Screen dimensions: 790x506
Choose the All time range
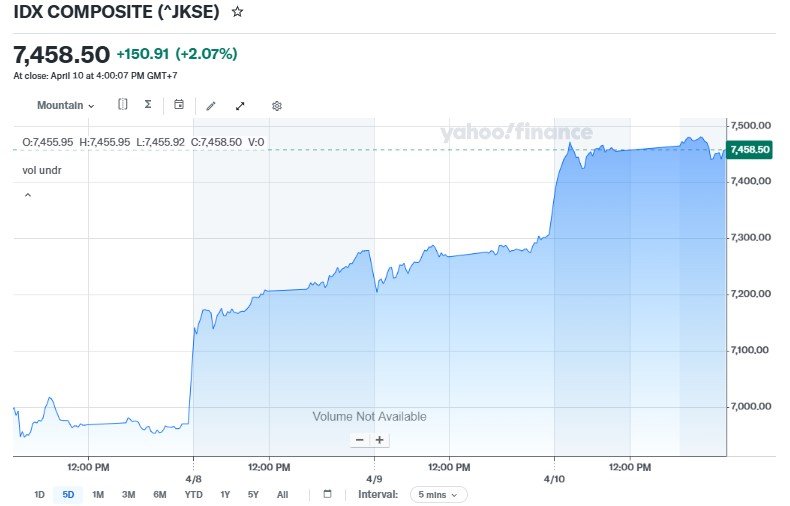[283, 494]
